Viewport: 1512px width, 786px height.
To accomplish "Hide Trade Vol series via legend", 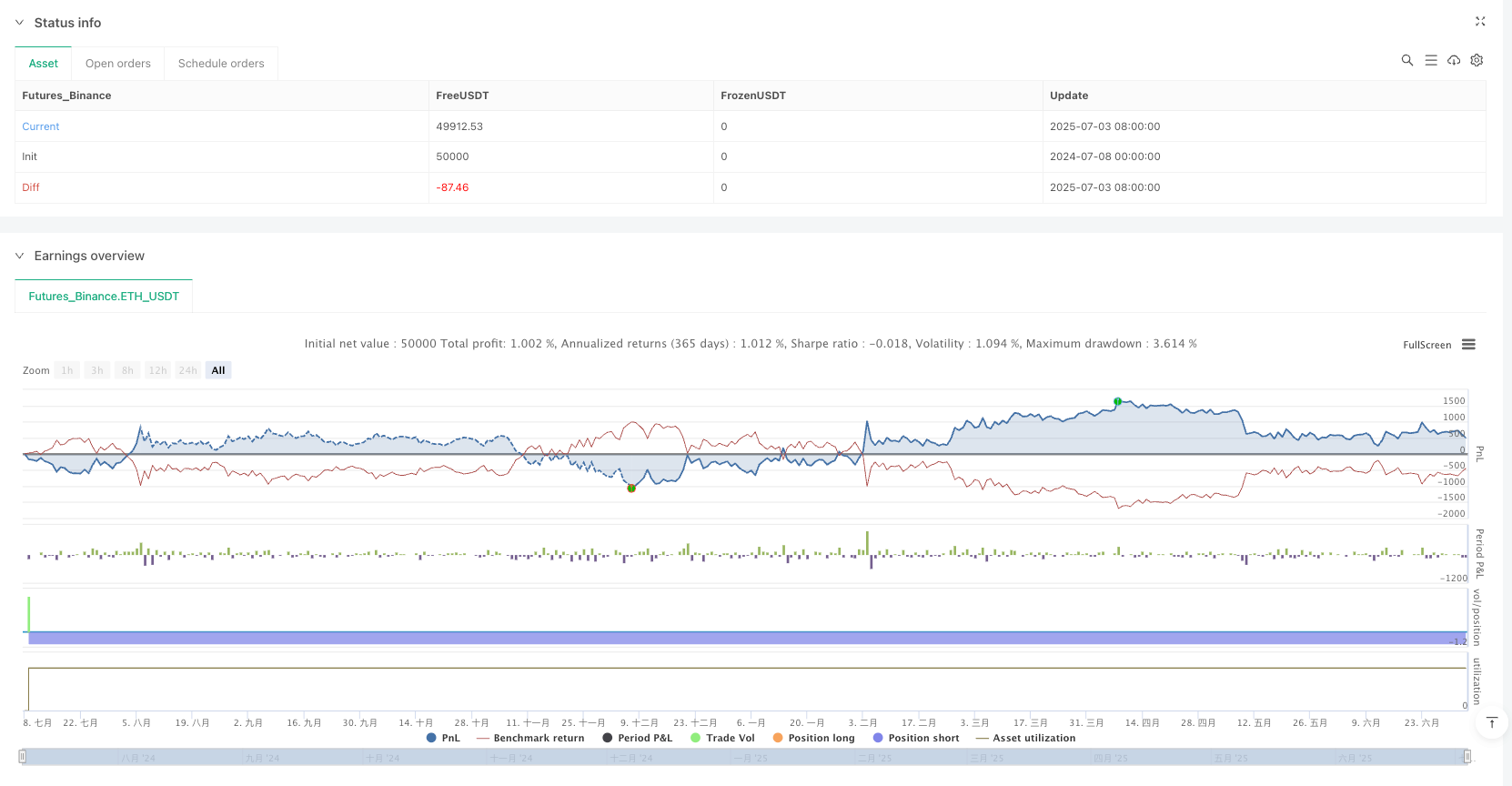I will click(722, 738).
